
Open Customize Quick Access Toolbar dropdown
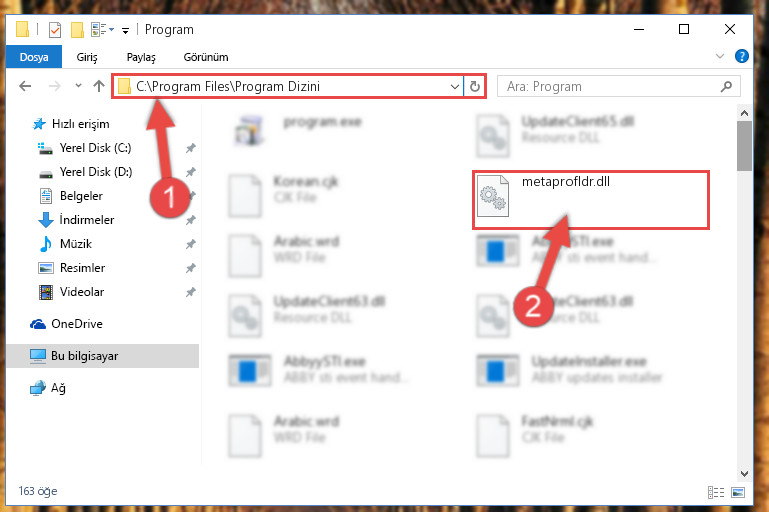[126, 31]
